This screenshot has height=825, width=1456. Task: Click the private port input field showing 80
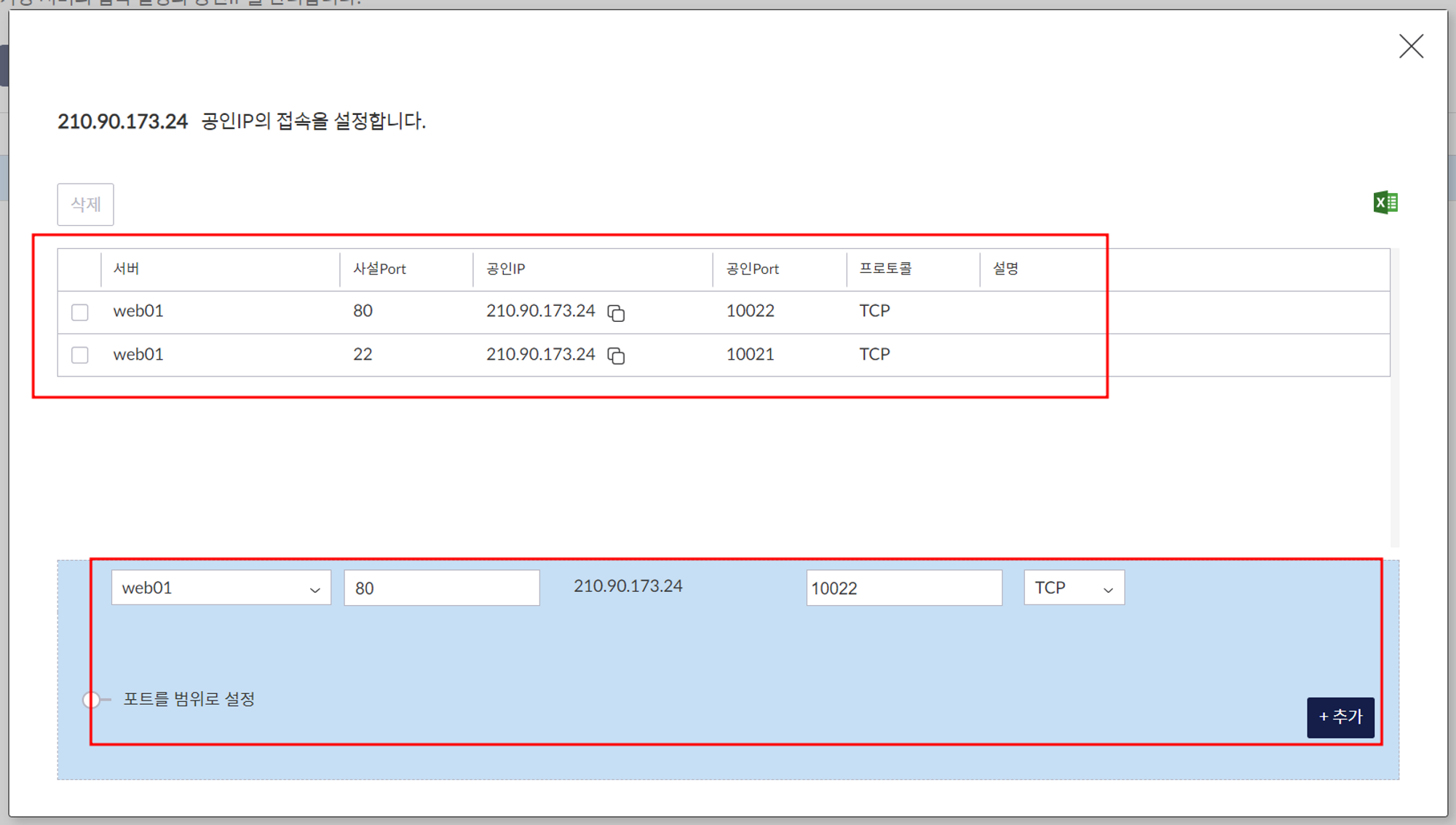pos(441,588)
